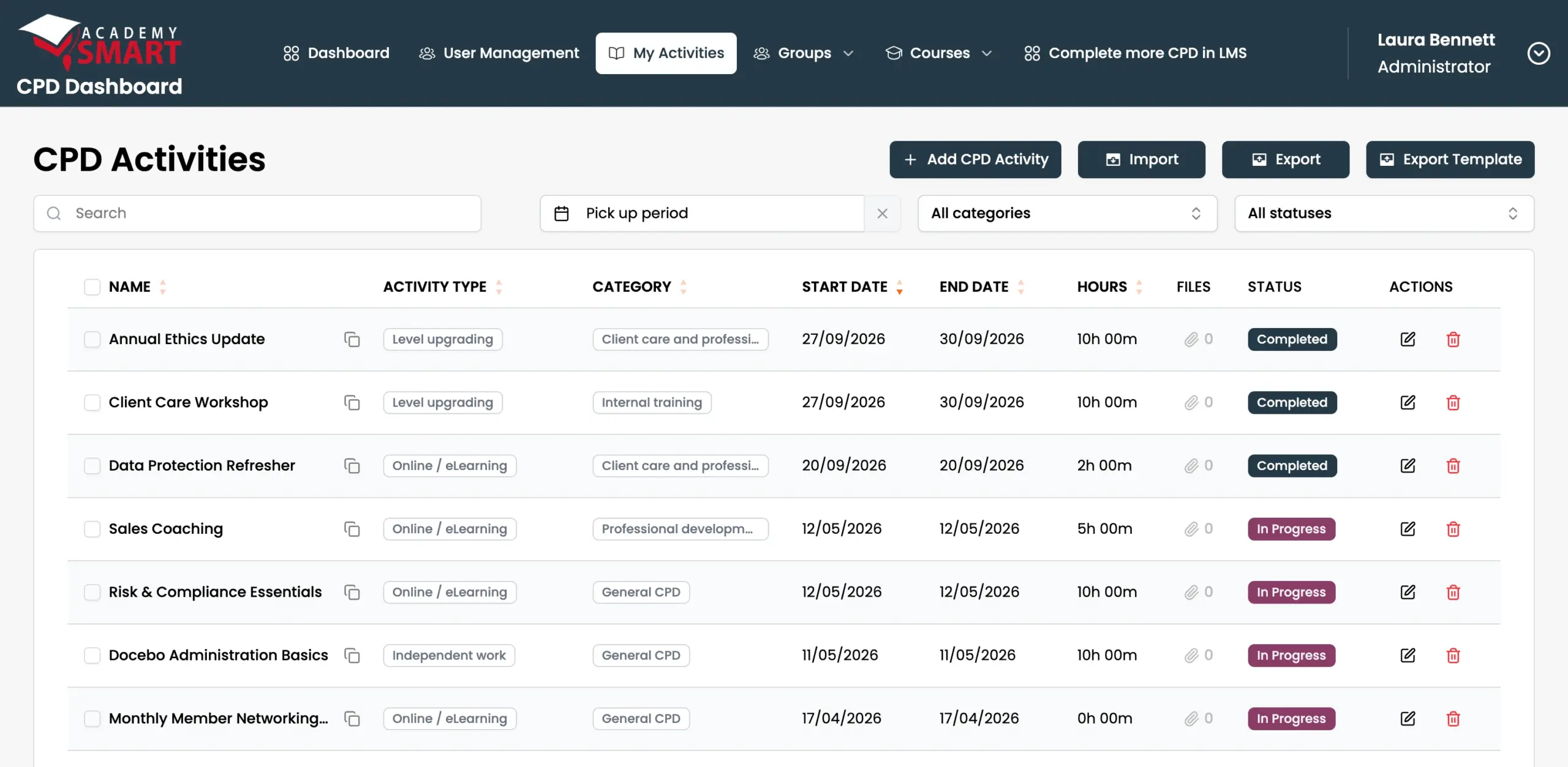
Task: Sort by the Start Date column
Action: (852, 287)
